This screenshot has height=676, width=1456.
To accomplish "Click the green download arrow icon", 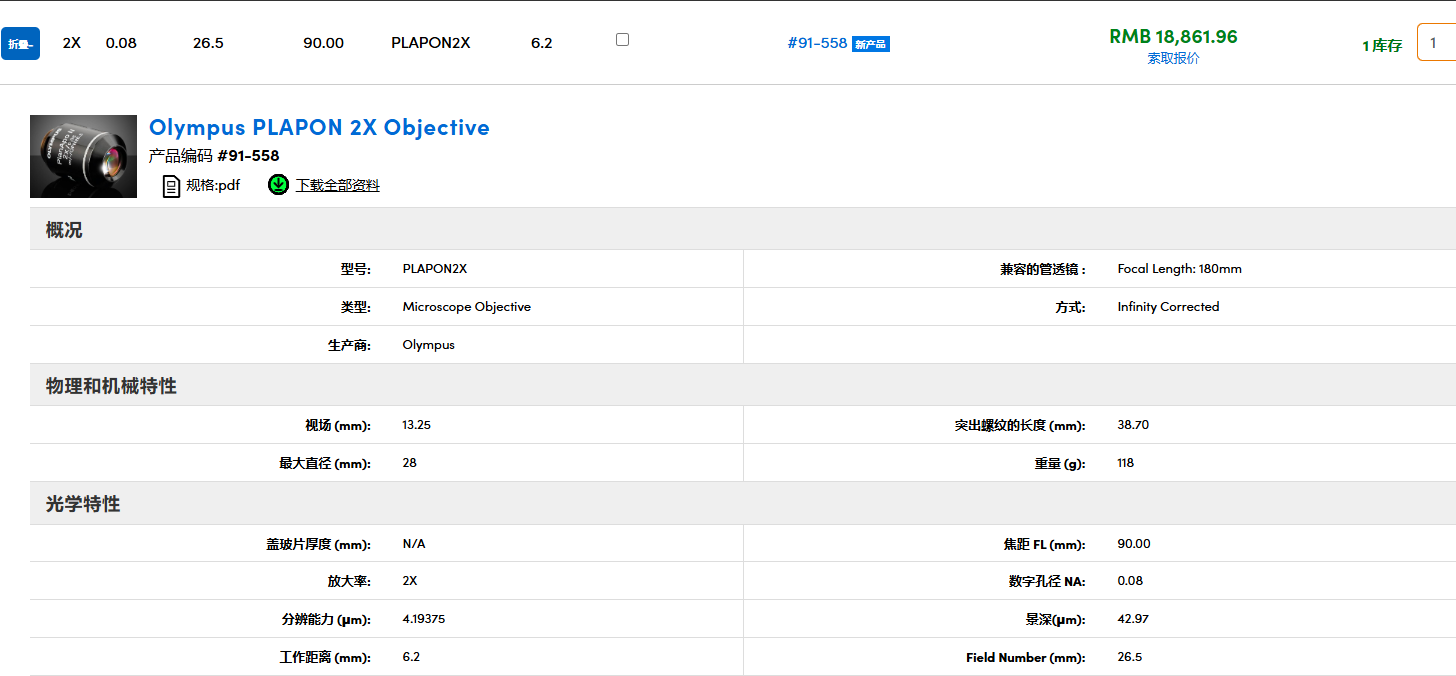I will tap(278, 185).
